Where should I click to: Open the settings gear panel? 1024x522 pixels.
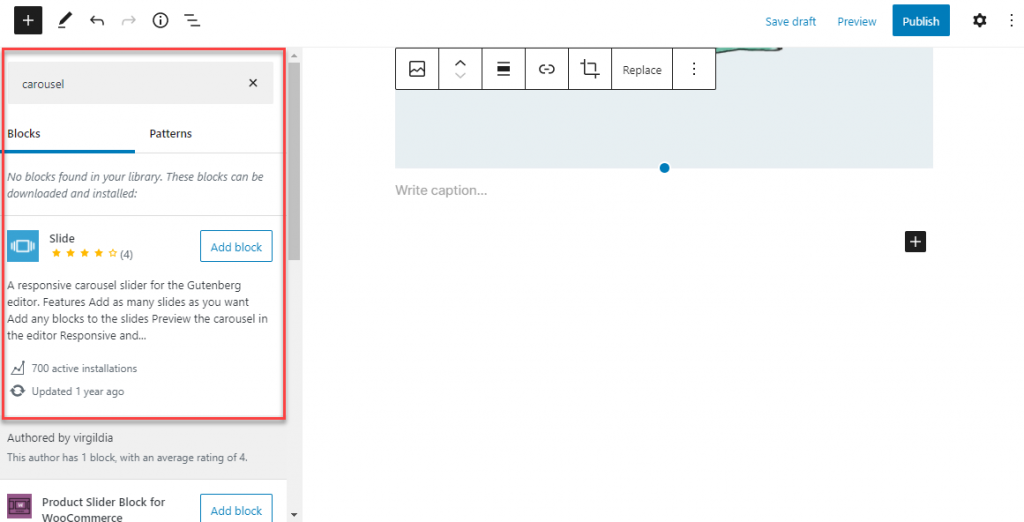click(980, 21)
